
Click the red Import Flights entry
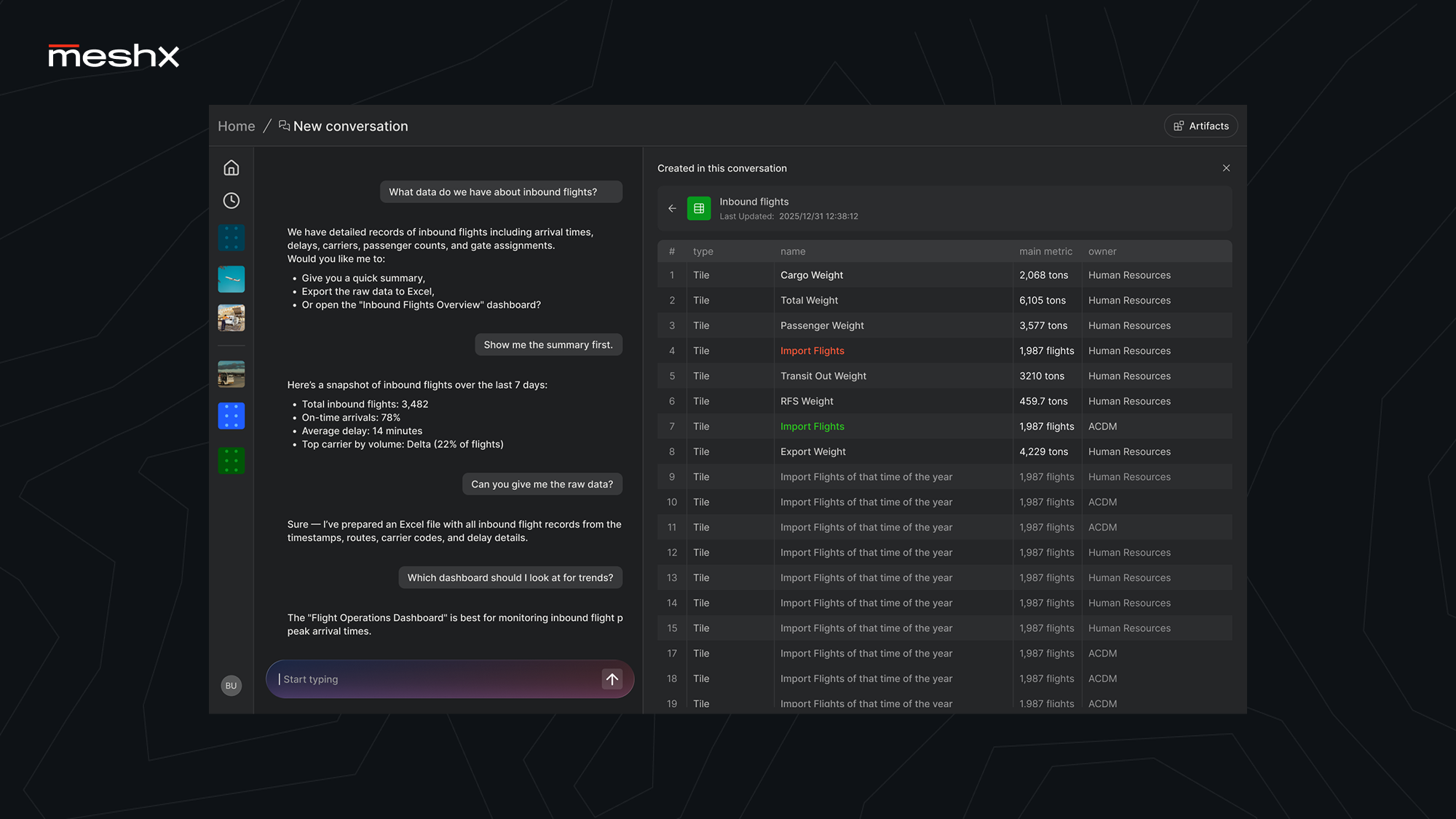(x=812, y=351)
